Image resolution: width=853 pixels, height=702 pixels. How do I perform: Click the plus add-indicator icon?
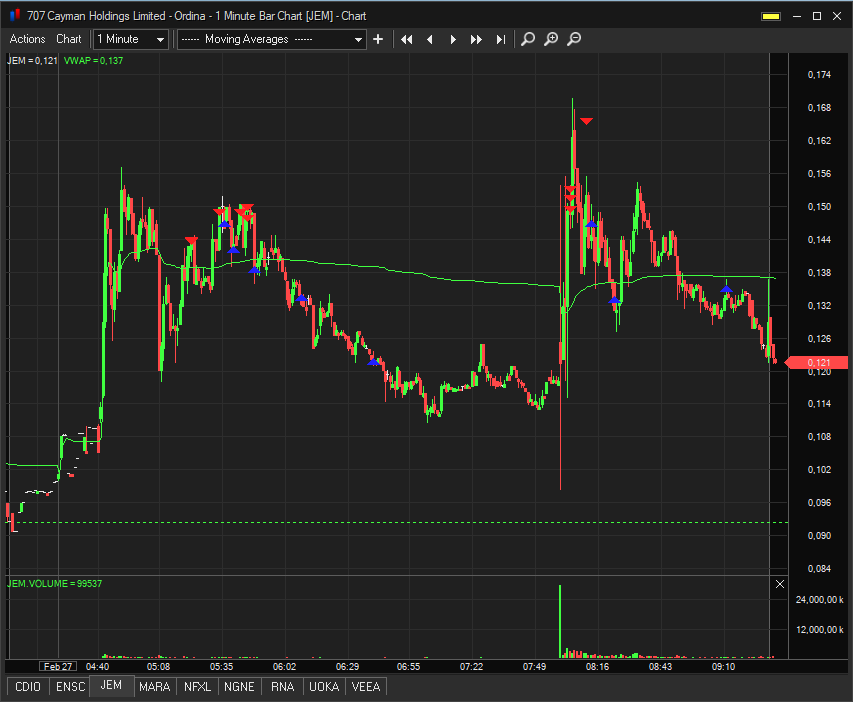pyautogui.click(x=378, y=39)
